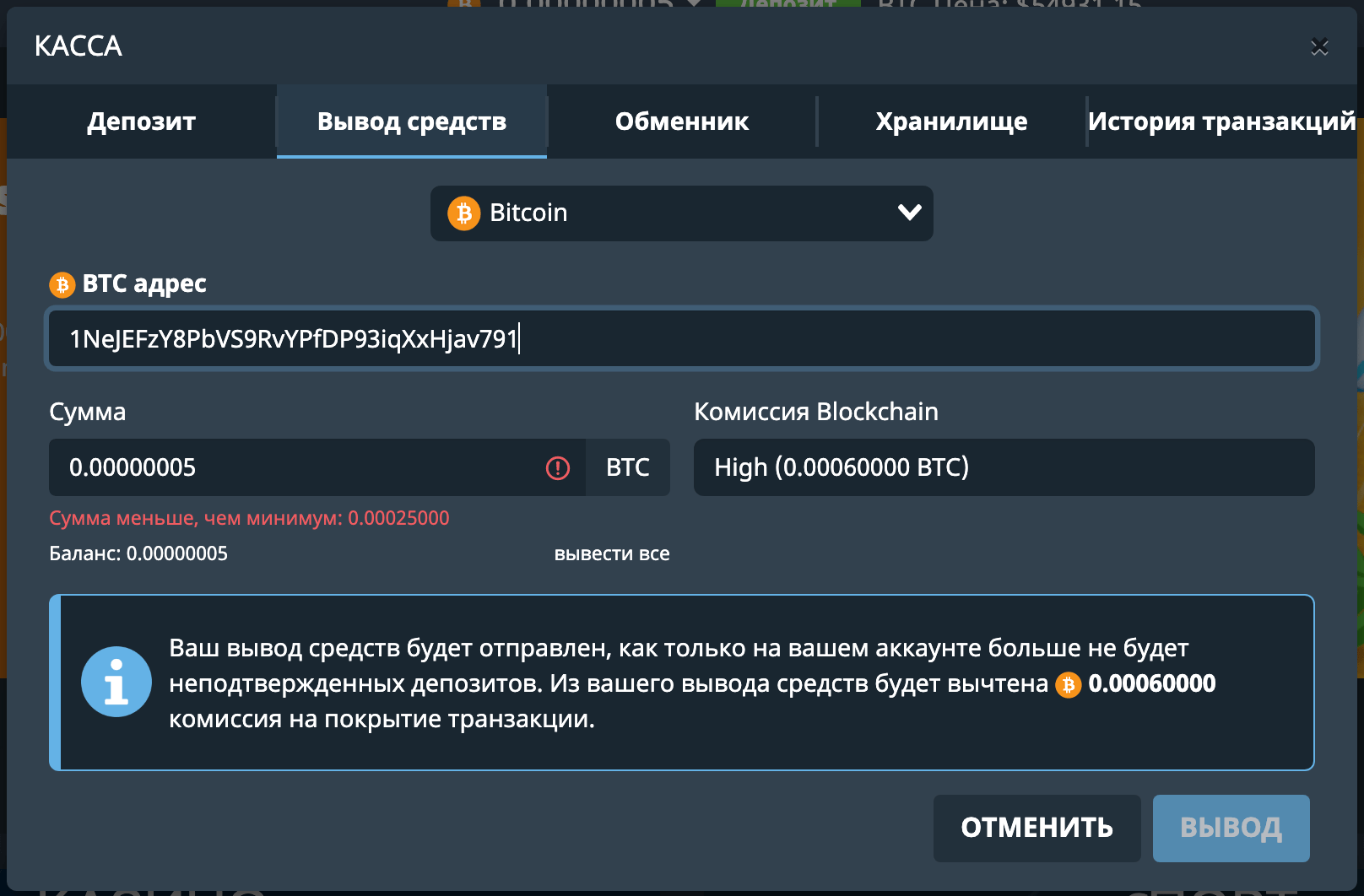Open the Комиссия Blockchain fee dropdown

(1004, 467)
